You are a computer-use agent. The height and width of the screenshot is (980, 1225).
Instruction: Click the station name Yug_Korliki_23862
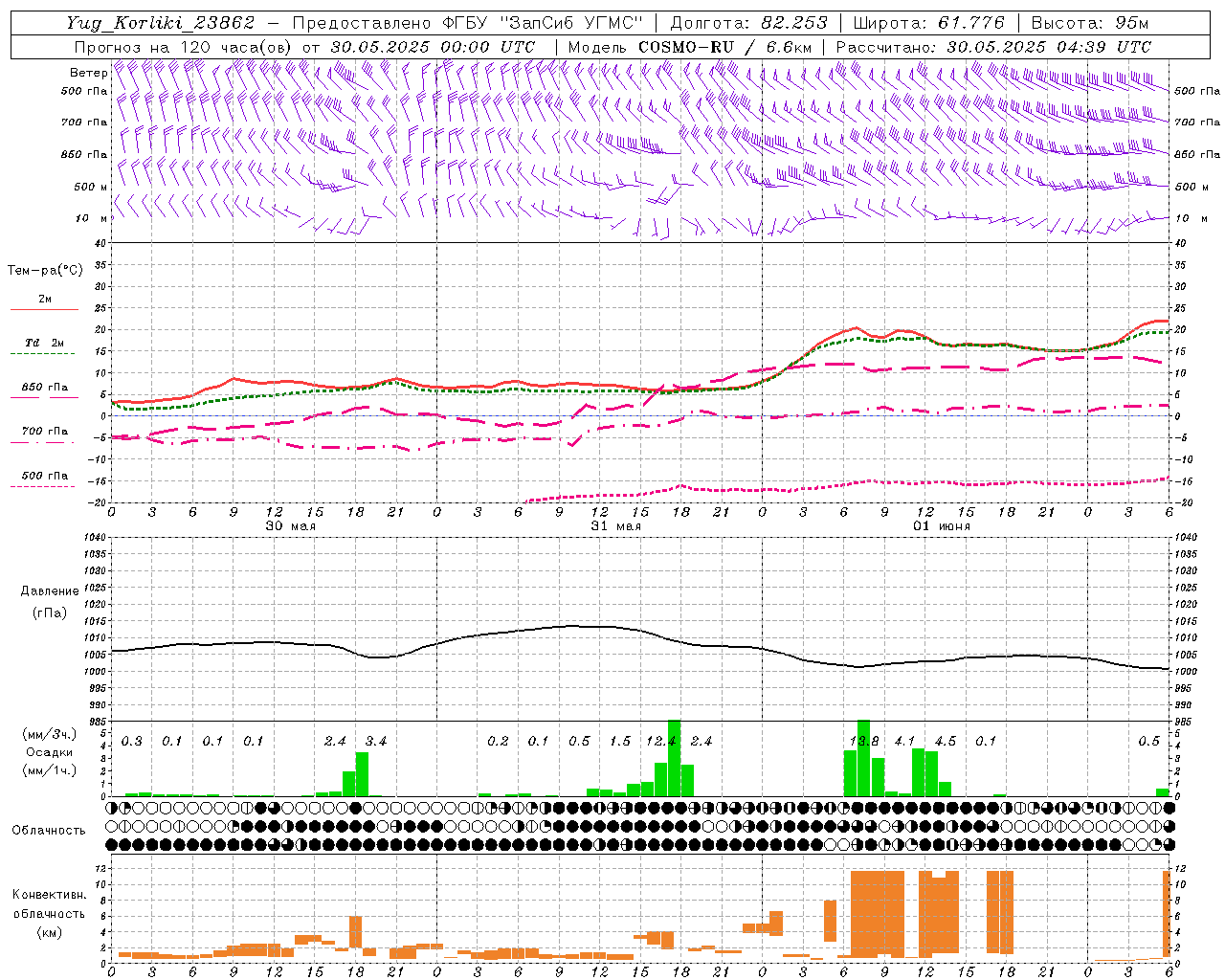click(161, 23)
